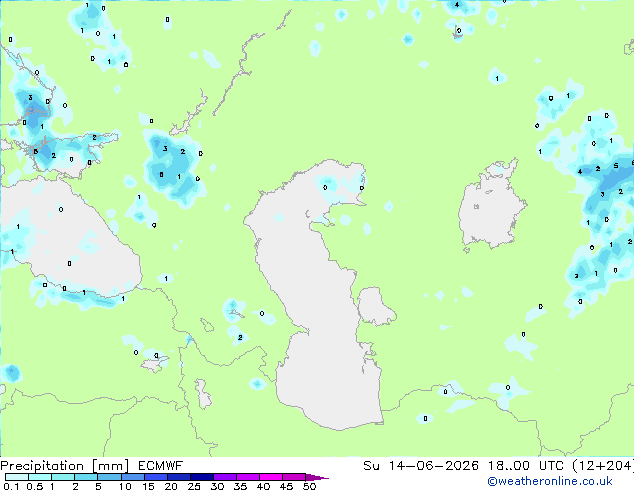Image resolution: width=634 pixels, height=490 pixels.
Task: Choose the 5–10 mm legend swatch
Action: [109, 477]
